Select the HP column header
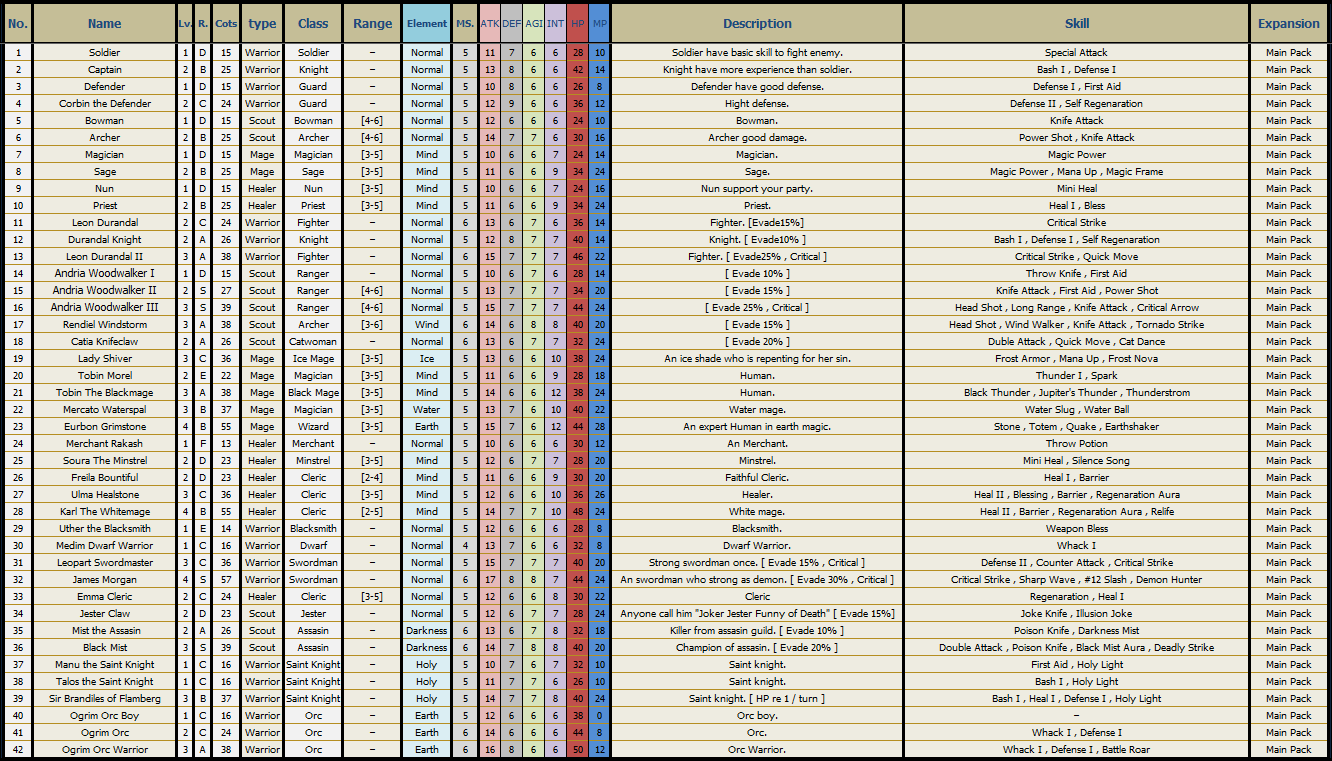The height and width of the screenshot is (761, 1332). [x=577, y=24]
